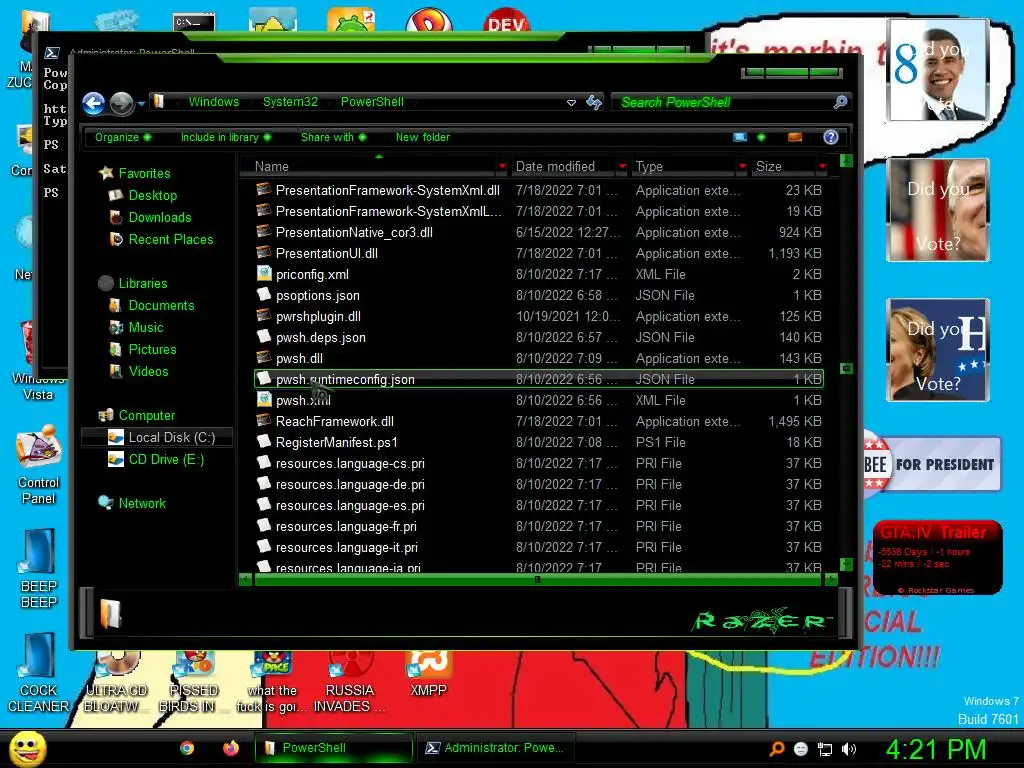This screenshot has height=768, width=1024.
Task: Click the Forward navigation arrow
Action: 121,103
